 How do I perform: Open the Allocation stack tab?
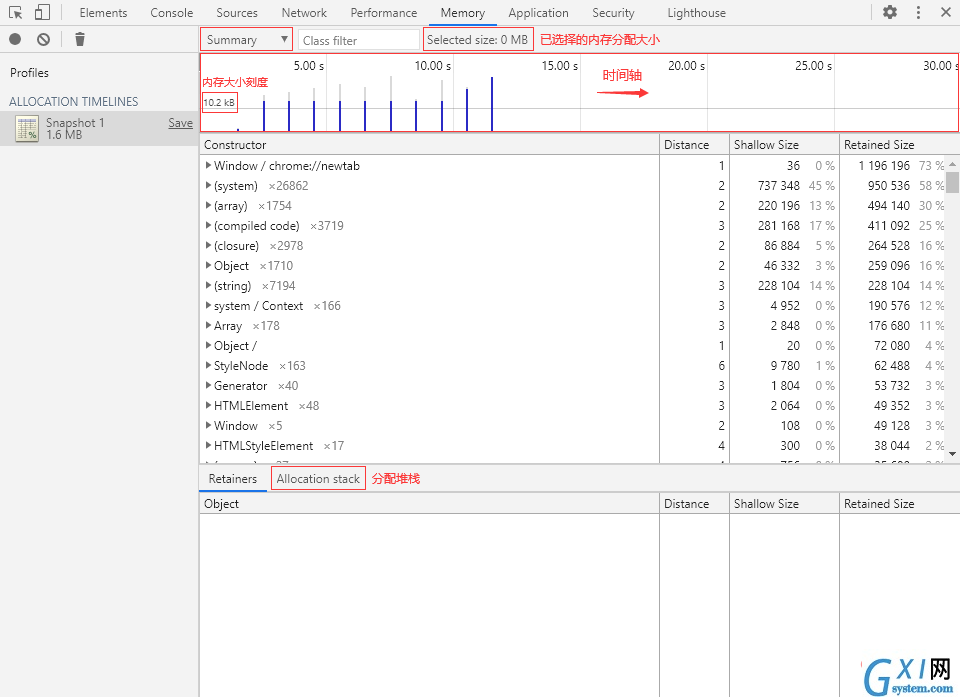[318, 479]
